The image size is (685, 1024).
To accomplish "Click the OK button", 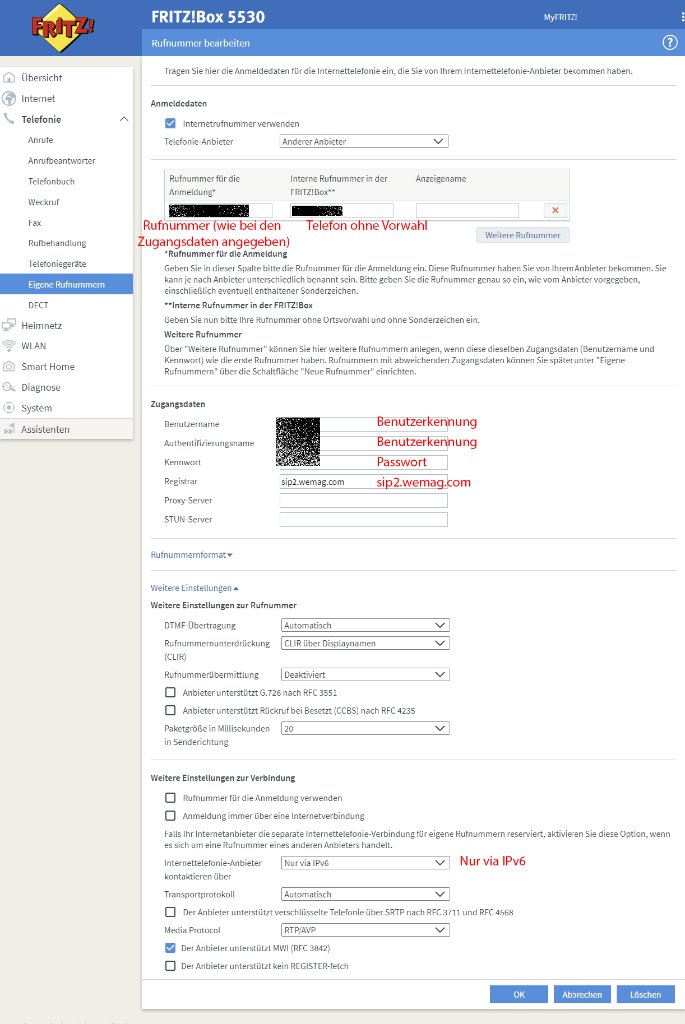I will [519, 995].
